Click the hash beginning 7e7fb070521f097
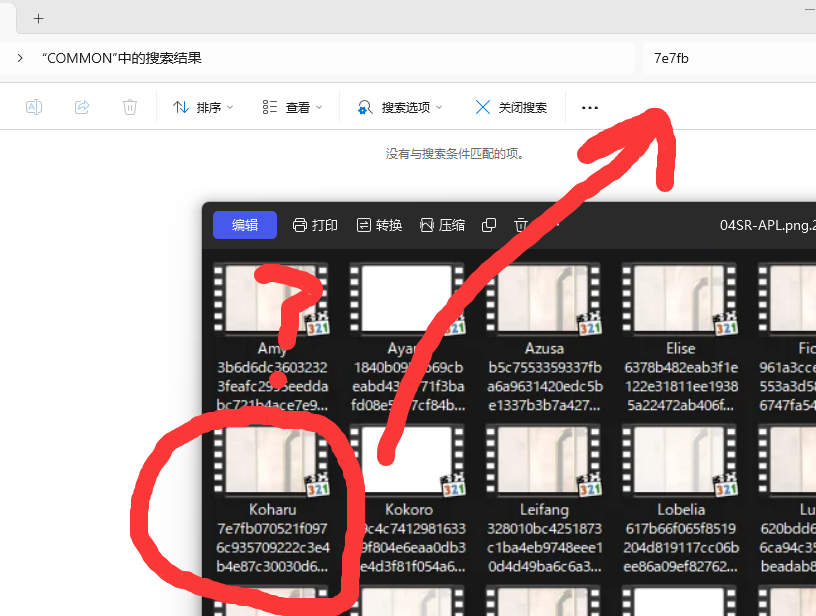This screenshot has width=816, height=616. [272, 547]
